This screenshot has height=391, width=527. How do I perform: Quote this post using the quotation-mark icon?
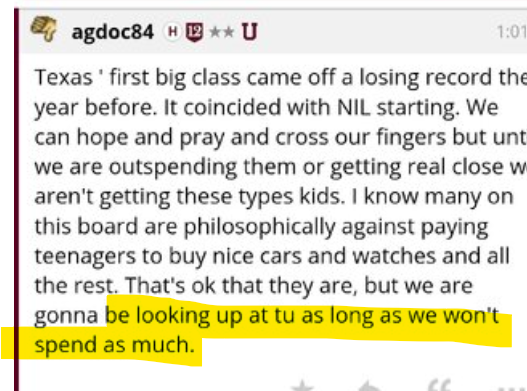pos(440,385)
